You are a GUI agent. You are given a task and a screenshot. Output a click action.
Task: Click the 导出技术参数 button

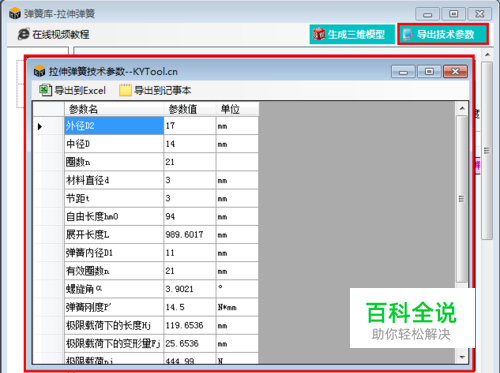[443, 34]
